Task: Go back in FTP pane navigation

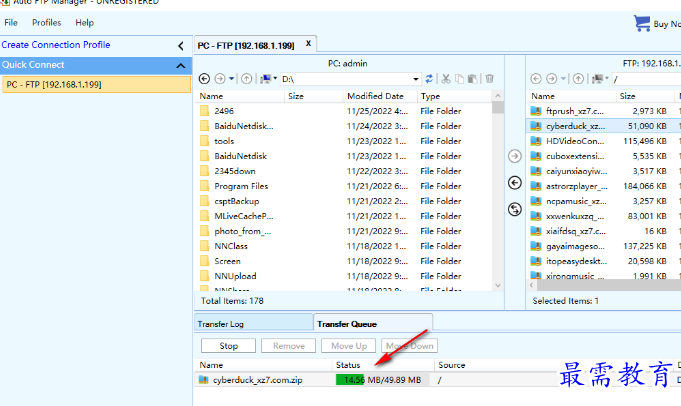Action: coord(536,79)
